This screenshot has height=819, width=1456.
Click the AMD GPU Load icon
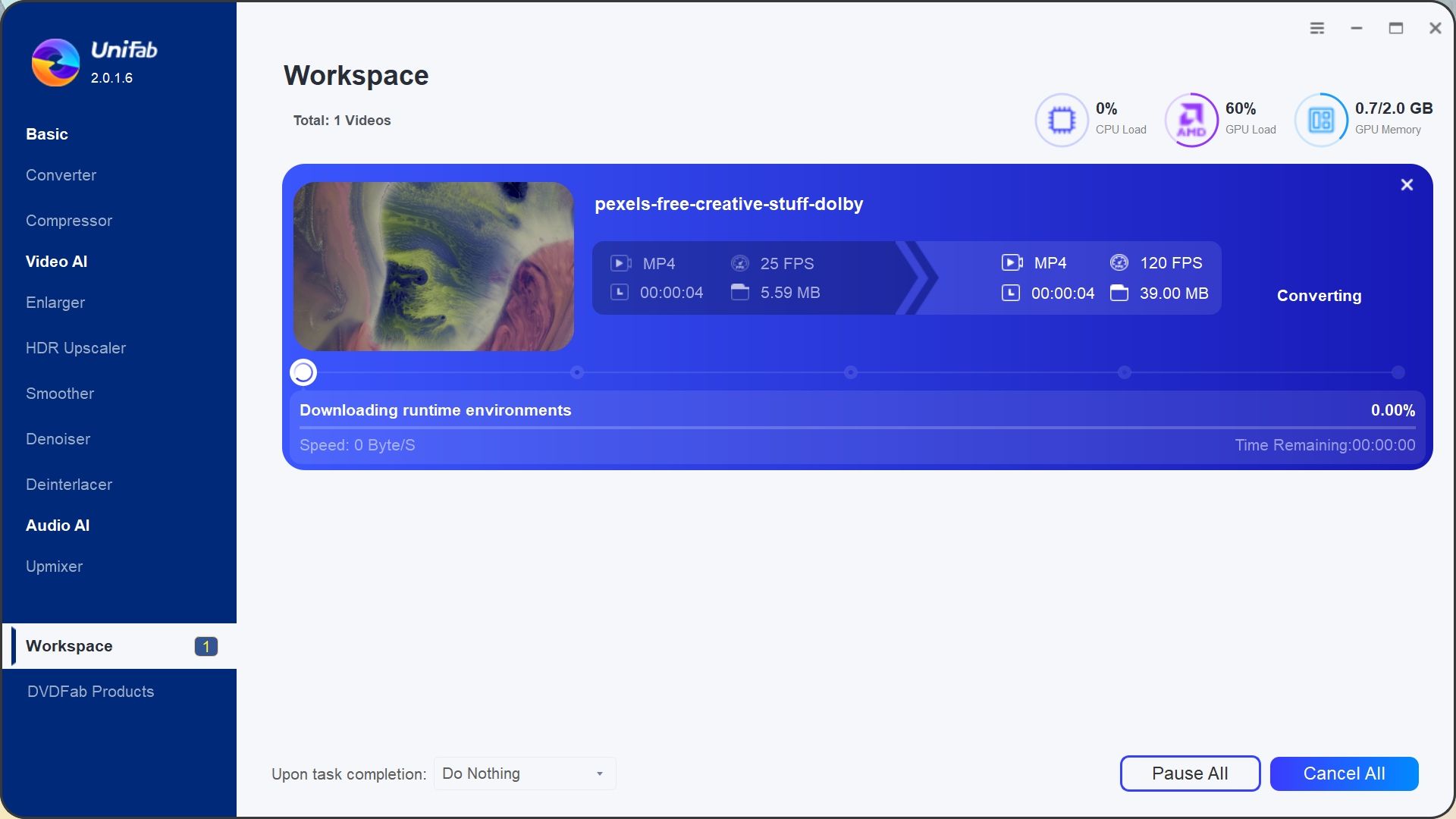1191,120
